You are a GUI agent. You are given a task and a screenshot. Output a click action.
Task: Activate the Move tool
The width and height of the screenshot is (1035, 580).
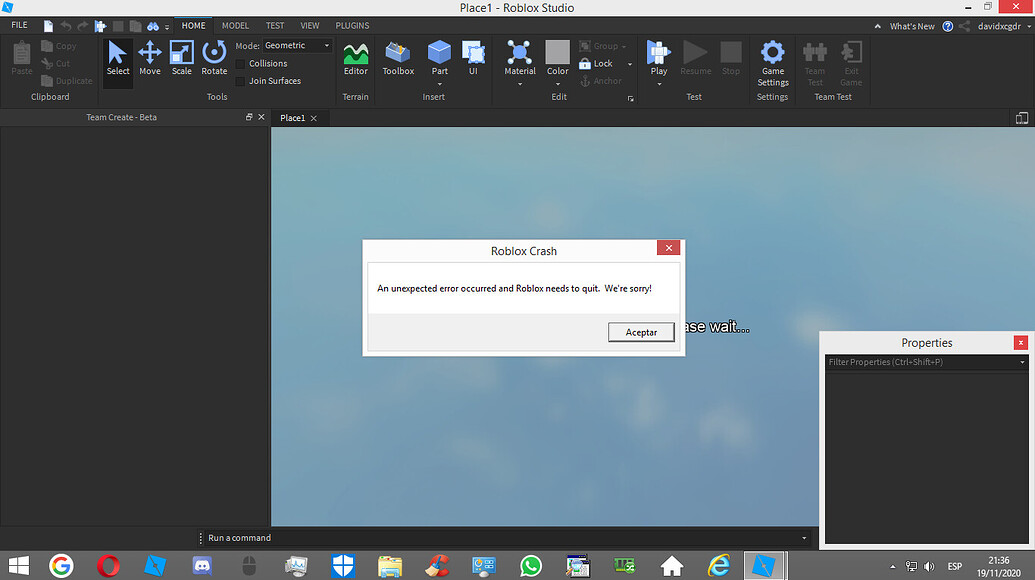[150, 59]
